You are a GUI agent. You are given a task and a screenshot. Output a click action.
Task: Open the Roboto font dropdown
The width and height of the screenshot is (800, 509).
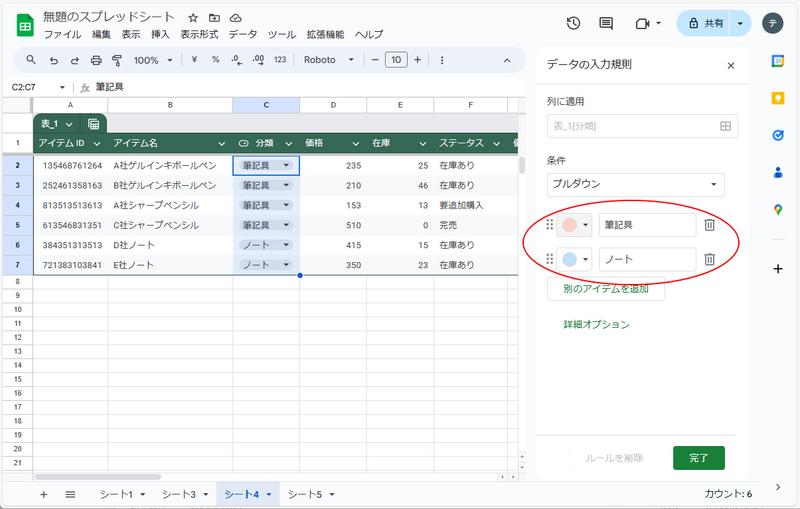tap(329, 60)
